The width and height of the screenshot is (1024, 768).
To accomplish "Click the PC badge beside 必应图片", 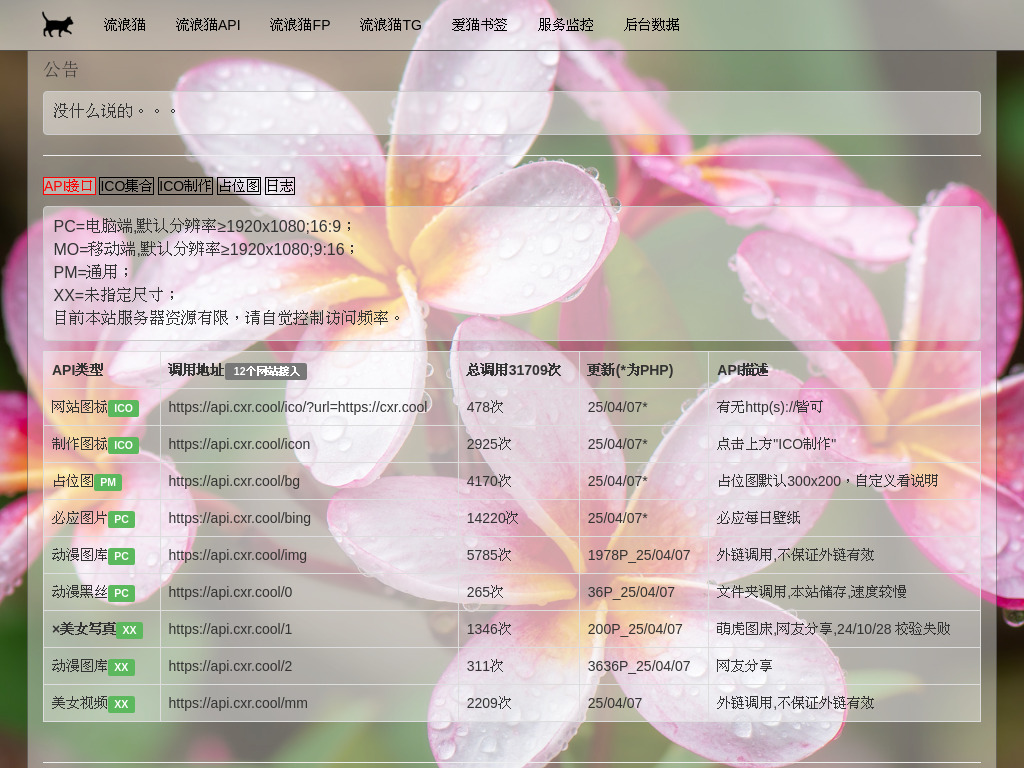I will click(x=121, y=520).
